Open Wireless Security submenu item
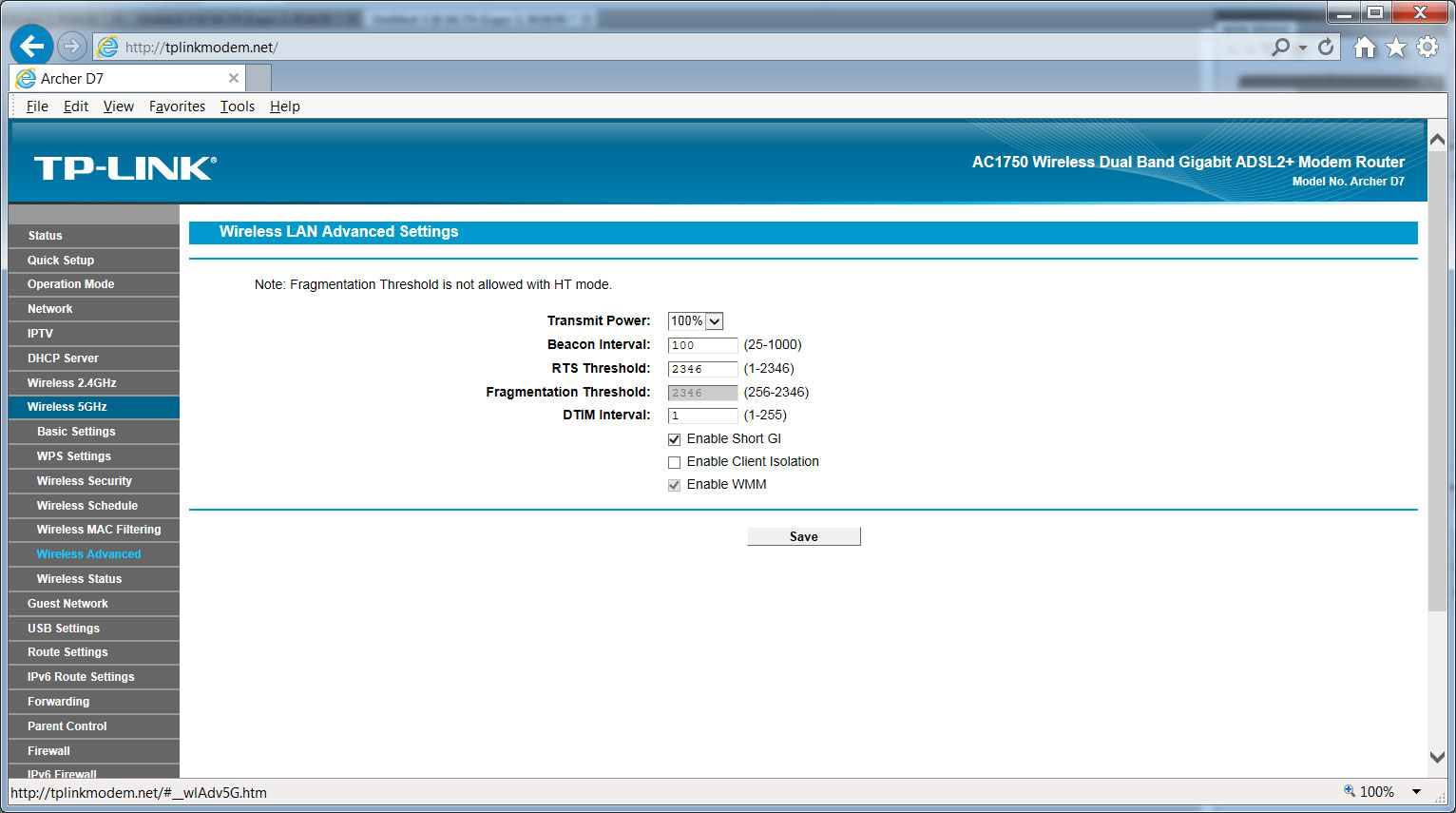 (x=94, y=481)
